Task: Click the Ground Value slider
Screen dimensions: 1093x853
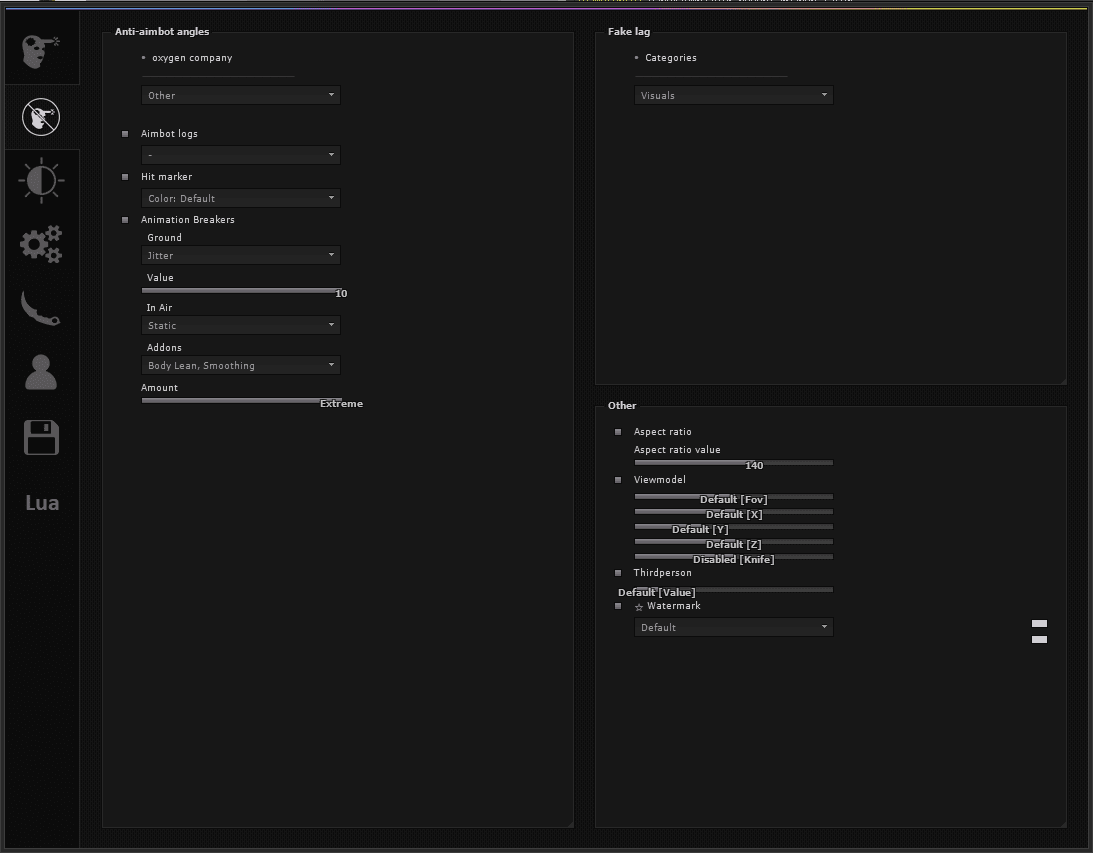Action: [x=241, y=291]
